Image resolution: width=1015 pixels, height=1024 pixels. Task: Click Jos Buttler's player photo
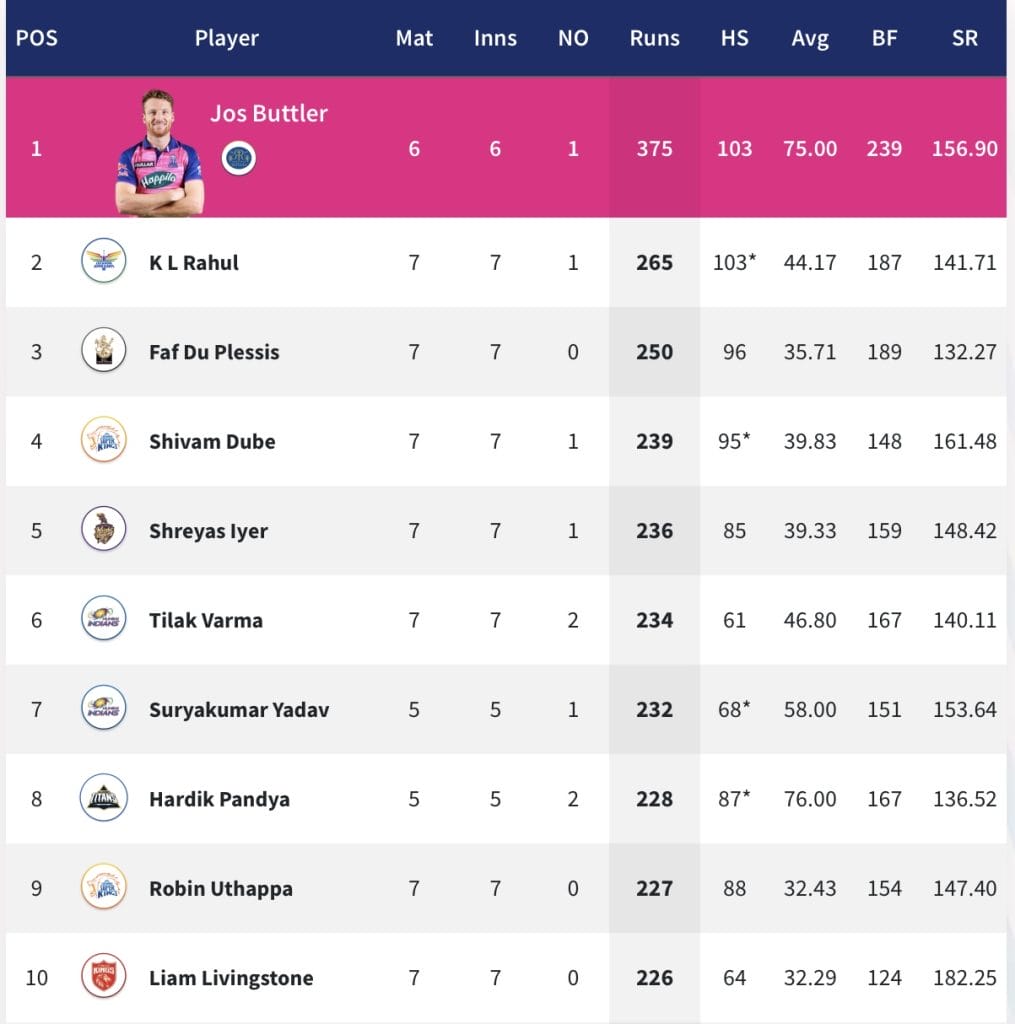pyautogui.click(x=159, y=155)
